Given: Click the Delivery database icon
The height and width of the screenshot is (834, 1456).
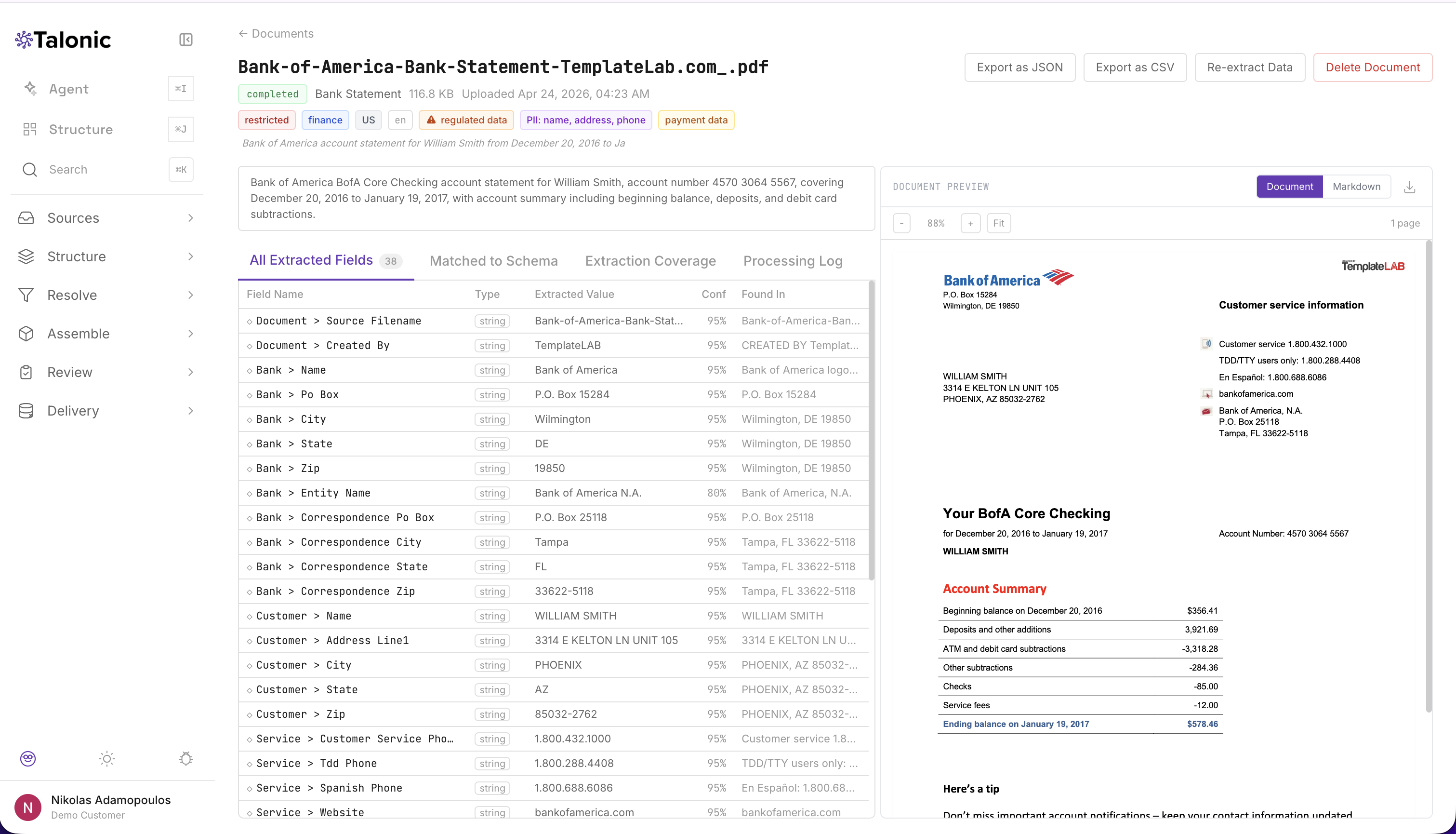Looking at the screenshot, I should [26, 411].
